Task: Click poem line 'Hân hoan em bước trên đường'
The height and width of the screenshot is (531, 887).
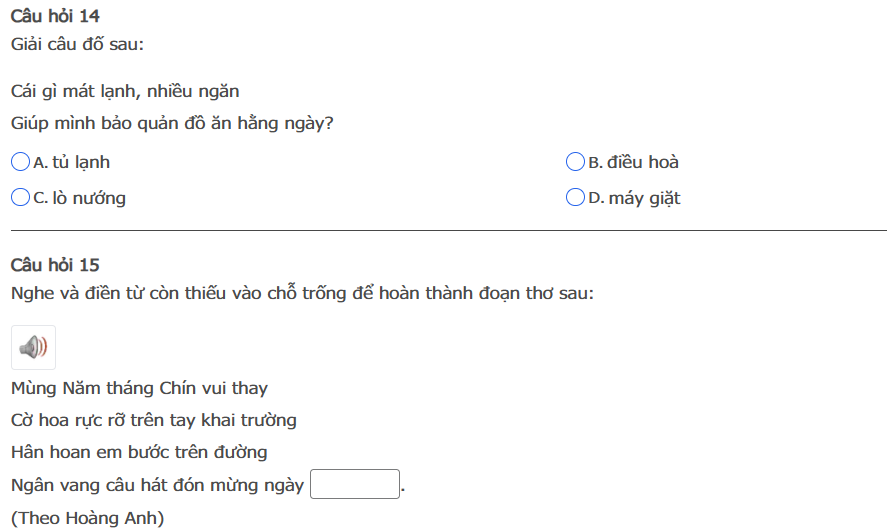Action: (x=139, y=452)
